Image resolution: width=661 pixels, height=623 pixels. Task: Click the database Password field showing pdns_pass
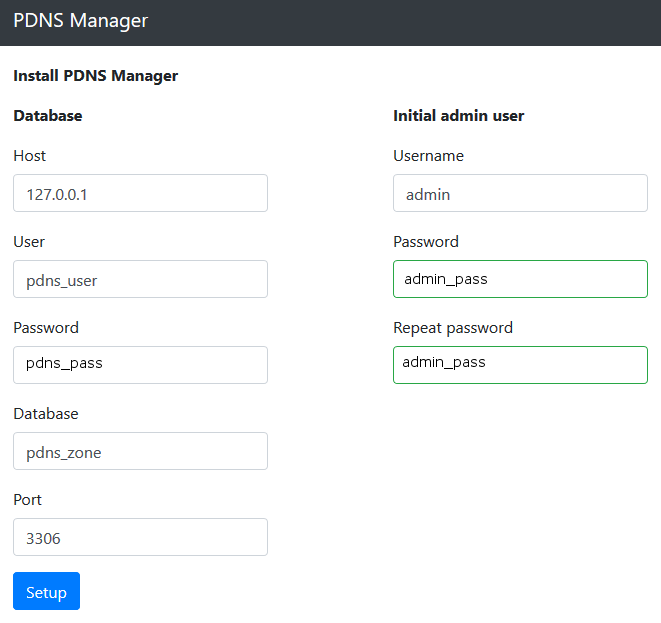tap(140, 365)
